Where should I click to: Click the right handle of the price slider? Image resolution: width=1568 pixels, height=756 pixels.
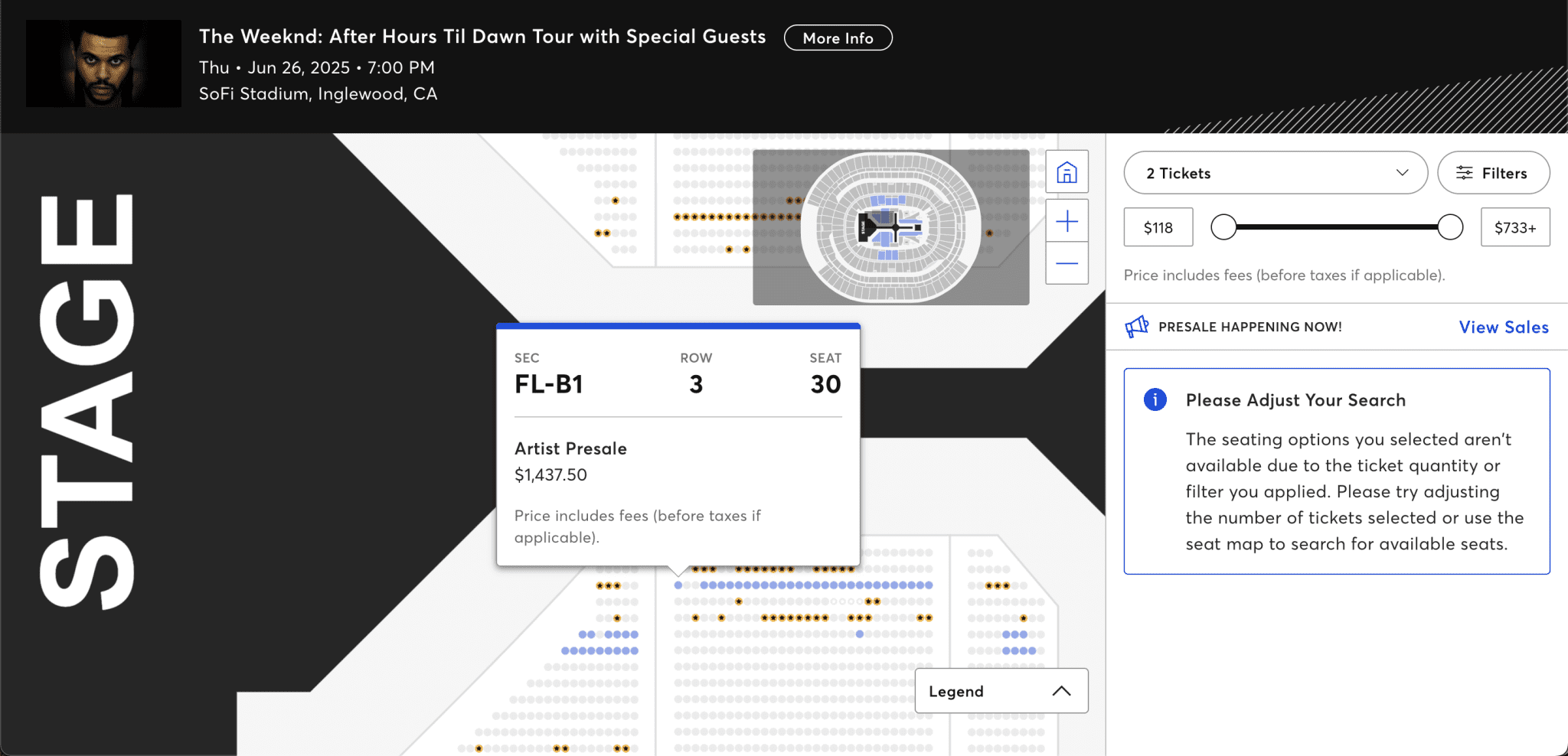pos(1449,226)
